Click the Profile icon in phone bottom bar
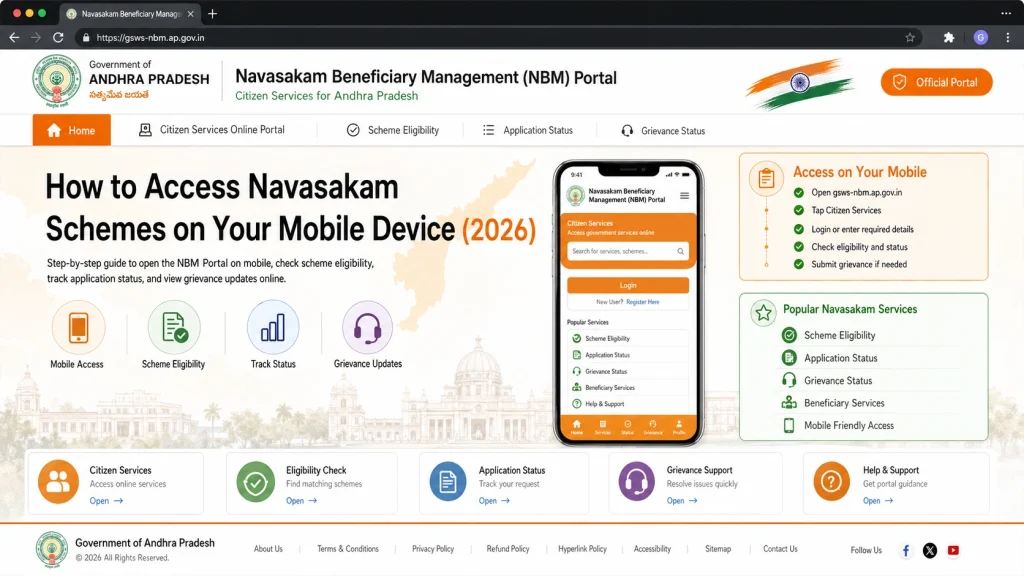 click(679, 427)
